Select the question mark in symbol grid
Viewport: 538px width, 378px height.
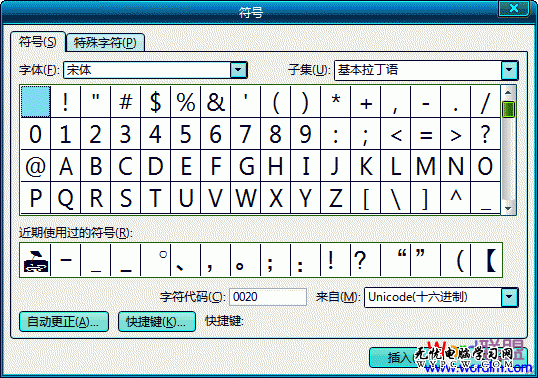[x=485, y=134]
